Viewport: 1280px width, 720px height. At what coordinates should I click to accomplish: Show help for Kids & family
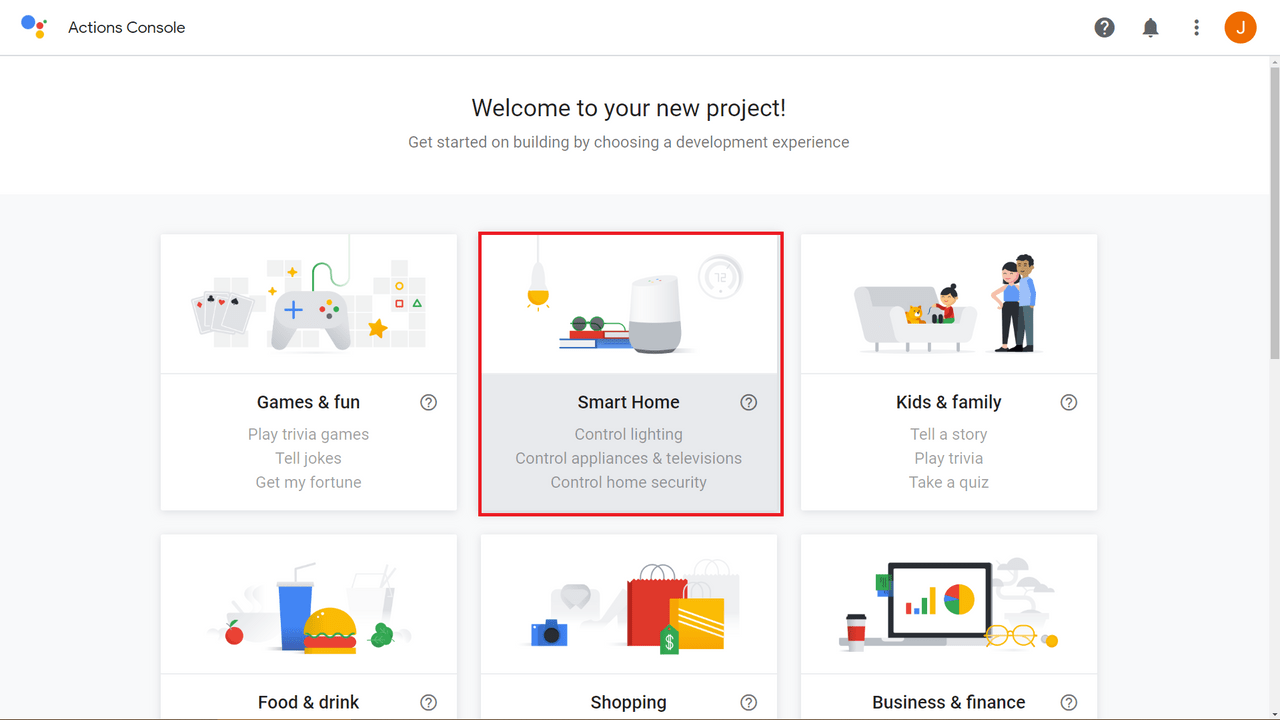[x=1069, y=403]
